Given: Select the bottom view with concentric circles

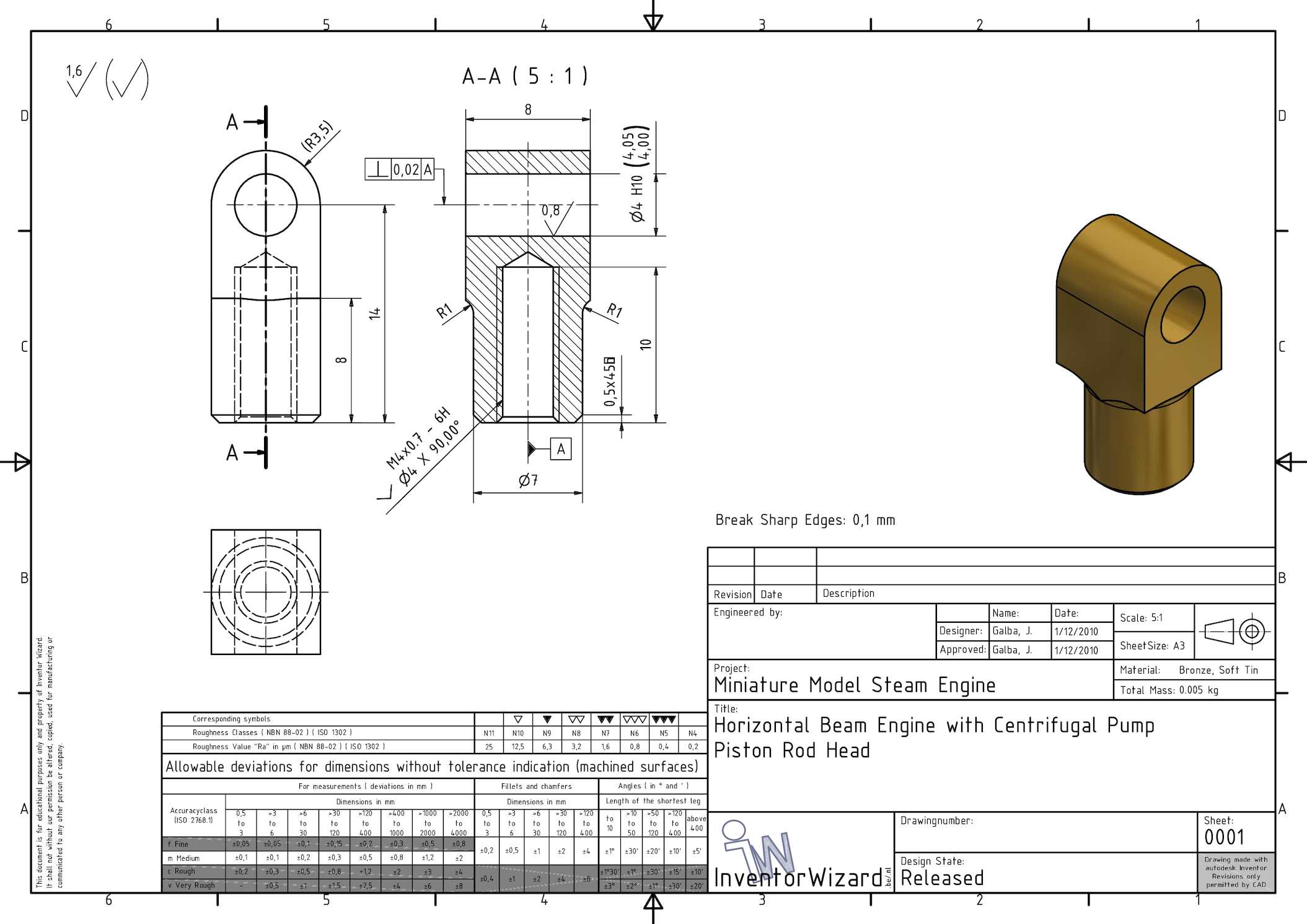Looking at the screenshot, I should [266, 592].
